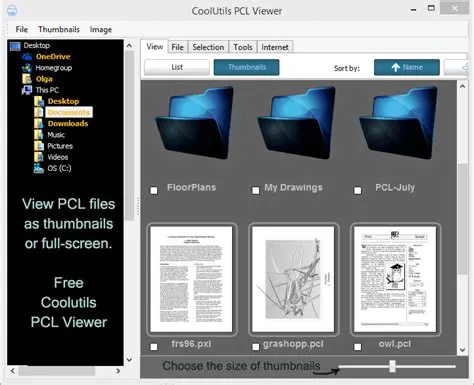Viewport: 474px width, 385px height.
Task: Click the FloorPlans folder name
Action: (192, 187)
